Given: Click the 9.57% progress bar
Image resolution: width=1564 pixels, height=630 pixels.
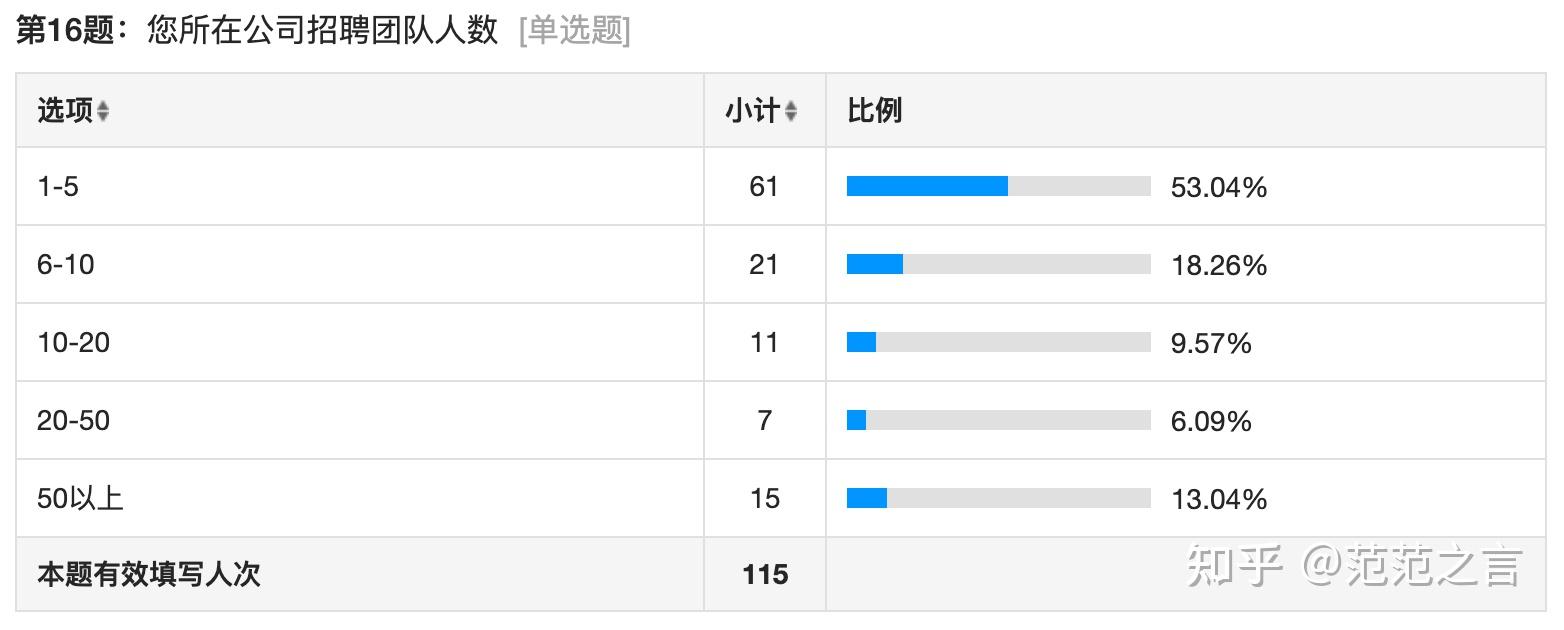Looking at the screenshot, I should click(999, 342).
